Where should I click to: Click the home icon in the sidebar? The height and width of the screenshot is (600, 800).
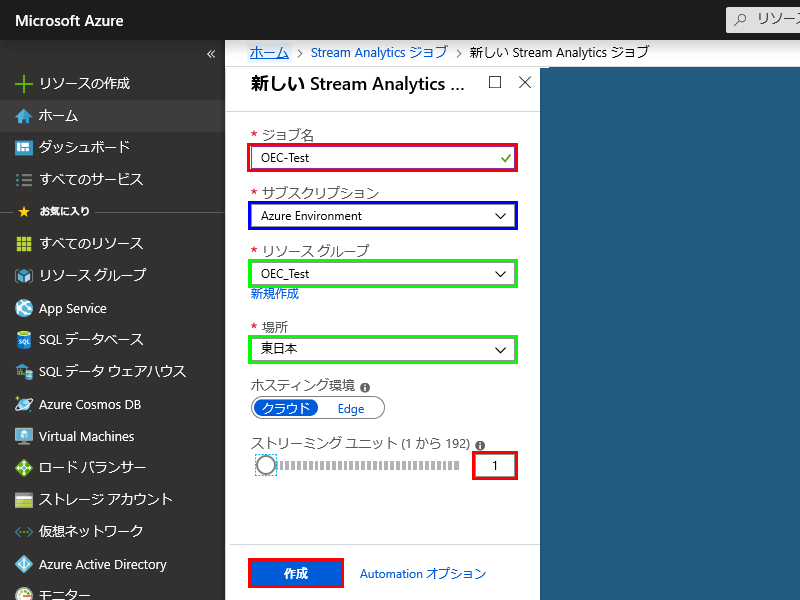point(23,116)
